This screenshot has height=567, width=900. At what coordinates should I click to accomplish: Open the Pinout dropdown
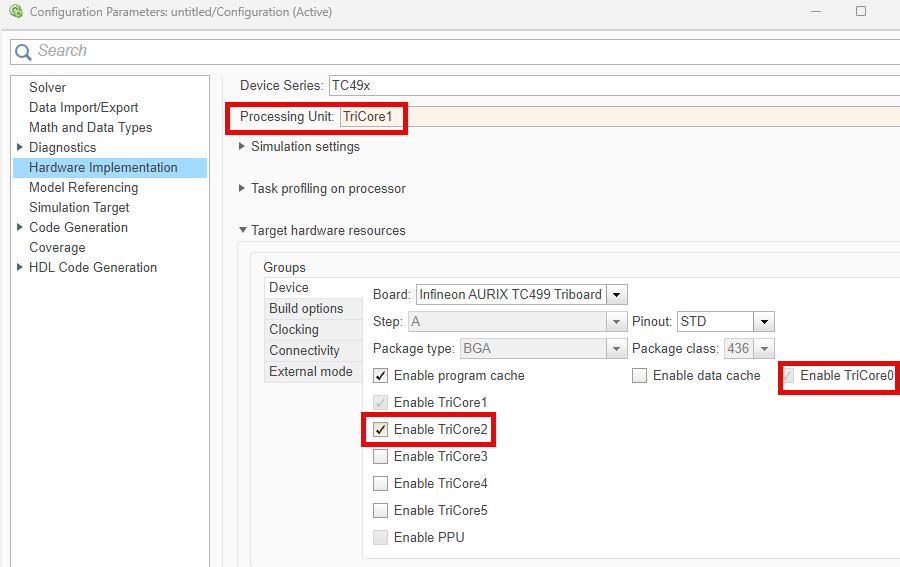click(x=764, y=322)
